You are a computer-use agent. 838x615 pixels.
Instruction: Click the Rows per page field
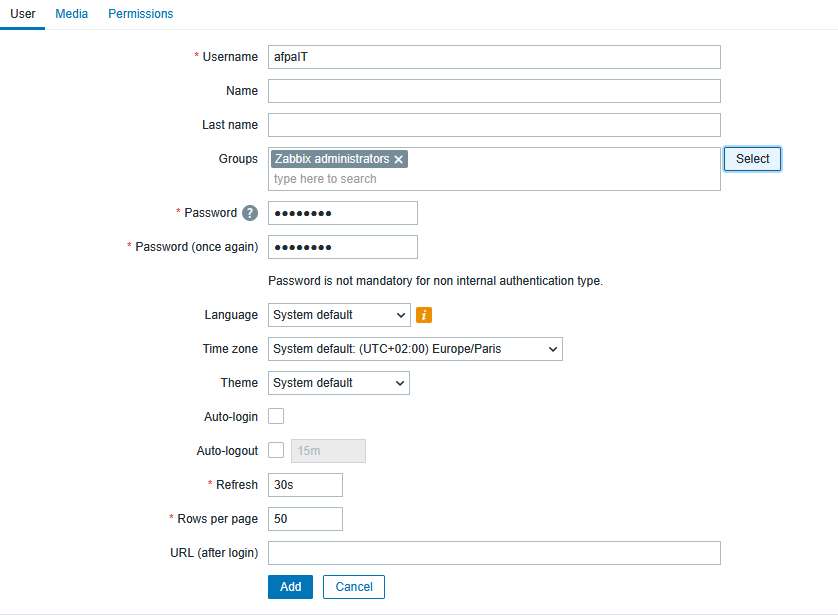coord(305,519)
